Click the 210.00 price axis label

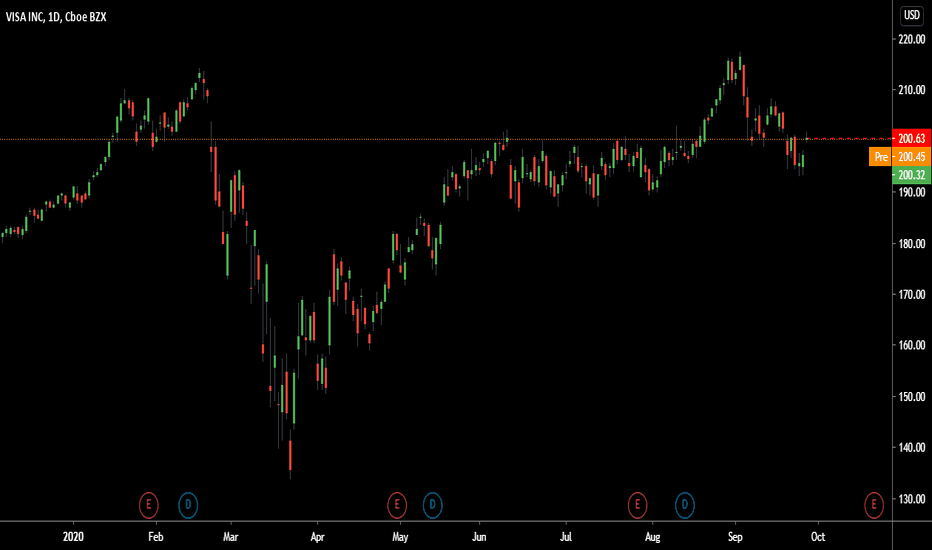[x=912, y=90]
